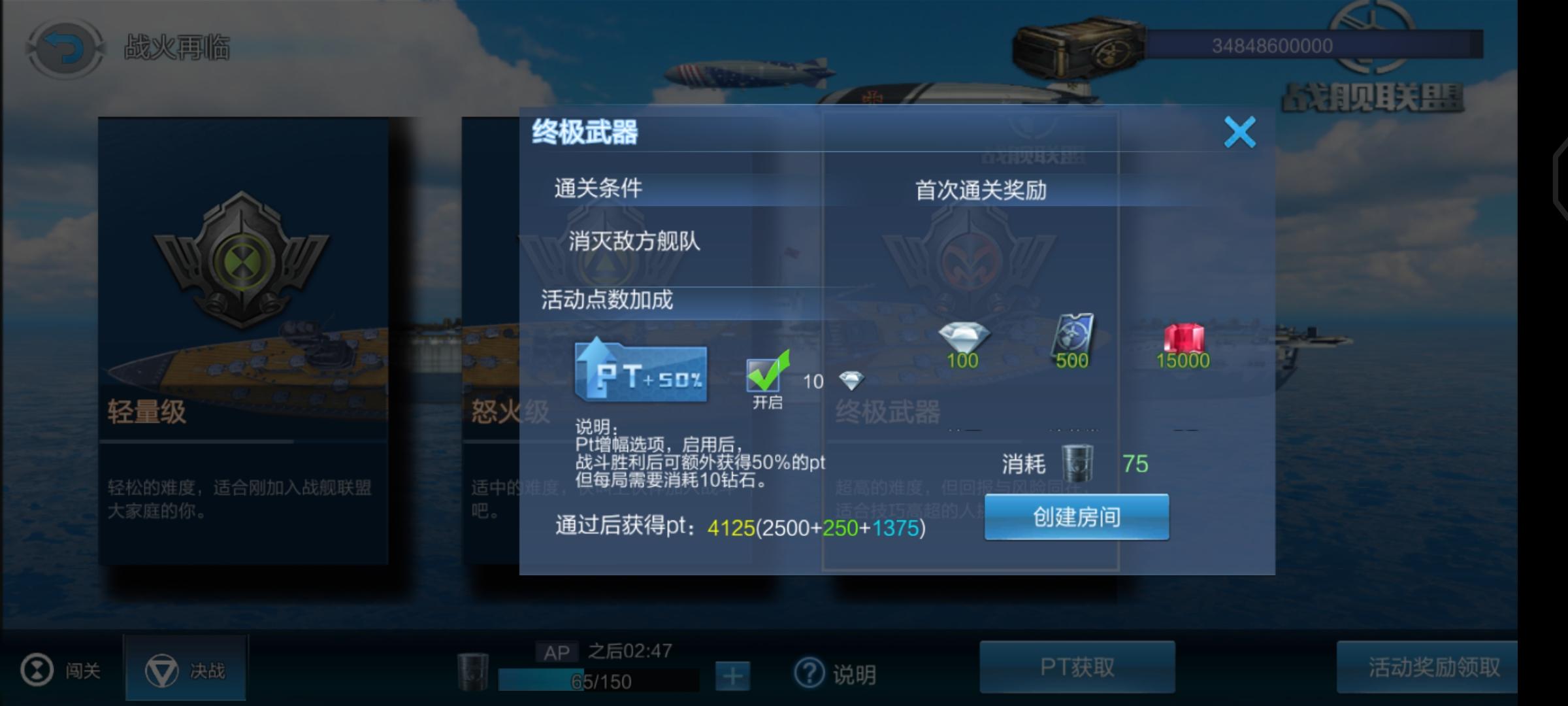Click the plus button to add AP
The height and width of the screenshot is (706, 1568).
[732, 676]
